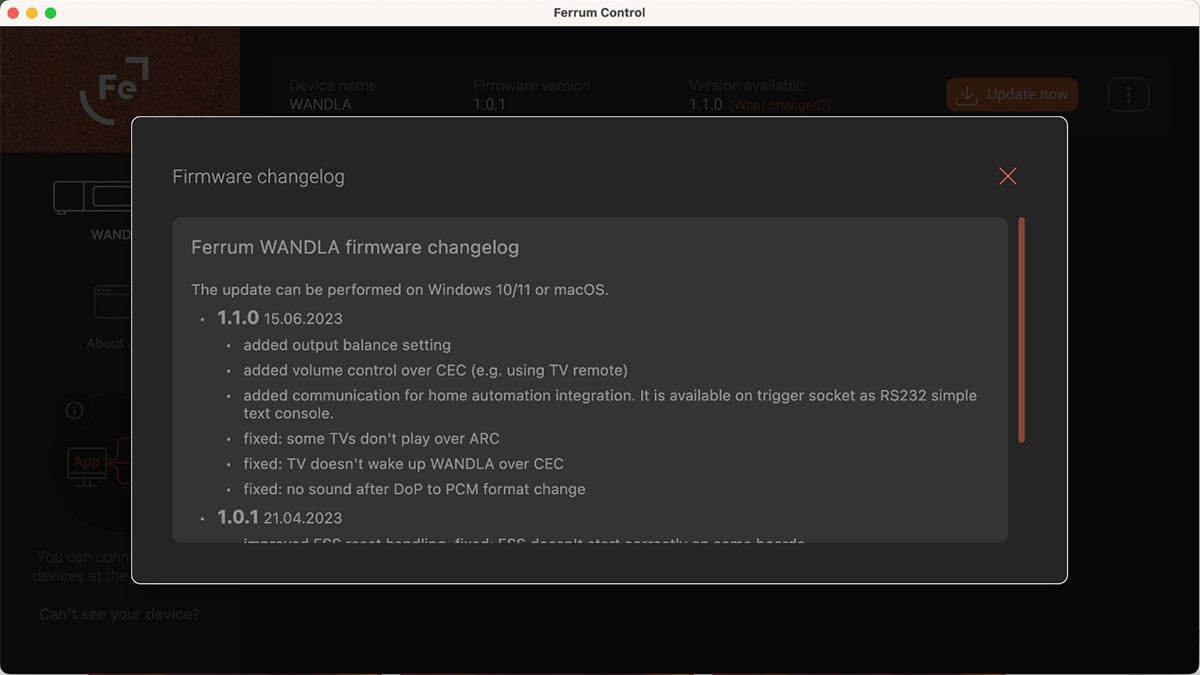This screenshot has width=1200, height=675.
Task: Click the WANDLA device name text
Action: tap(320, 104)
